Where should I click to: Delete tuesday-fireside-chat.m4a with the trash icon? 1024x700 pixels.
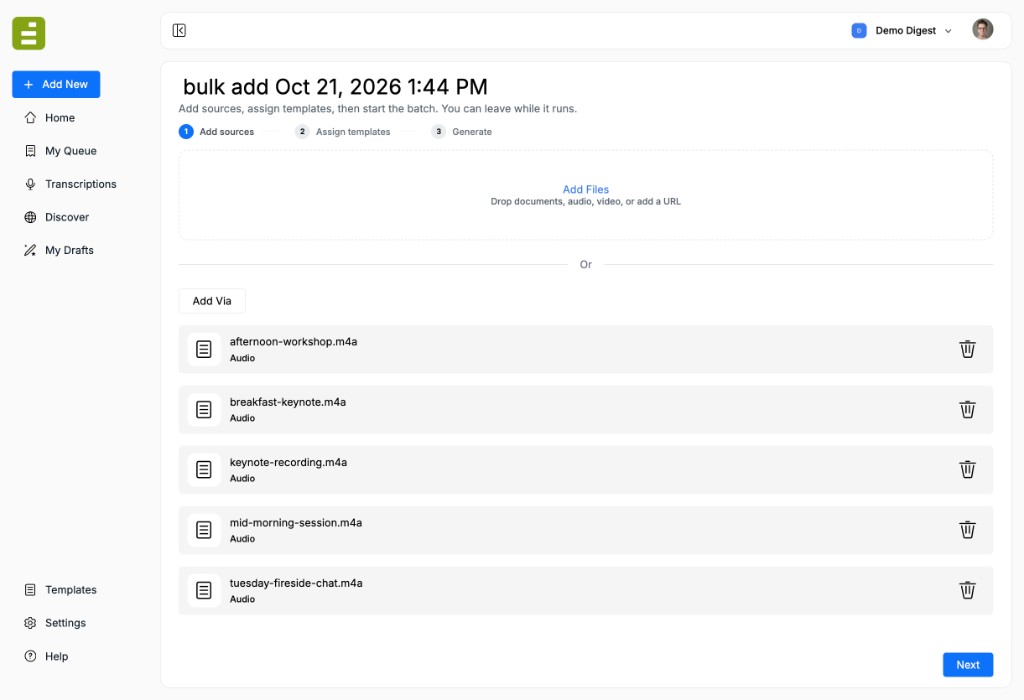coord(967,590)
